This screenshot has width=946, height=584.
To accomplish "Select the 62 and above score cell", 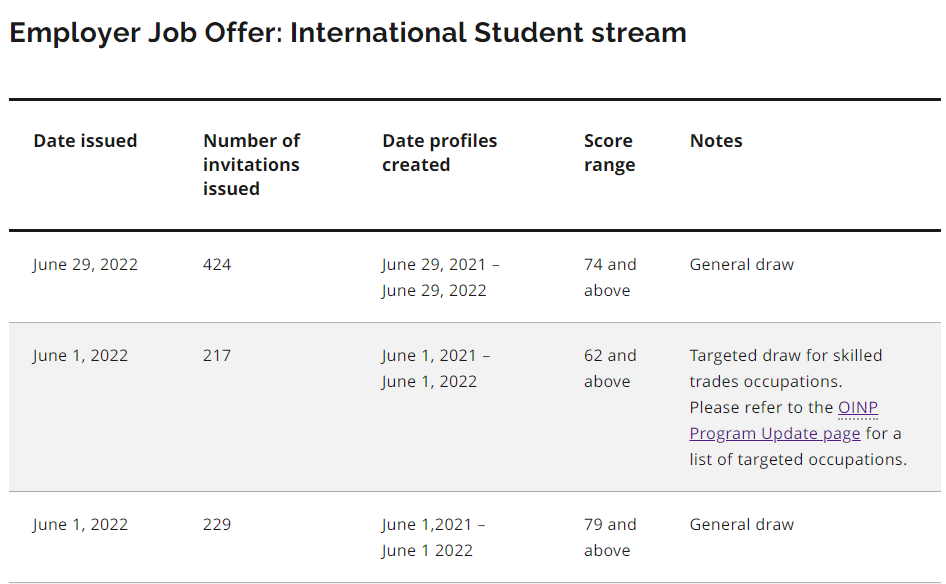I will [610, 369].
